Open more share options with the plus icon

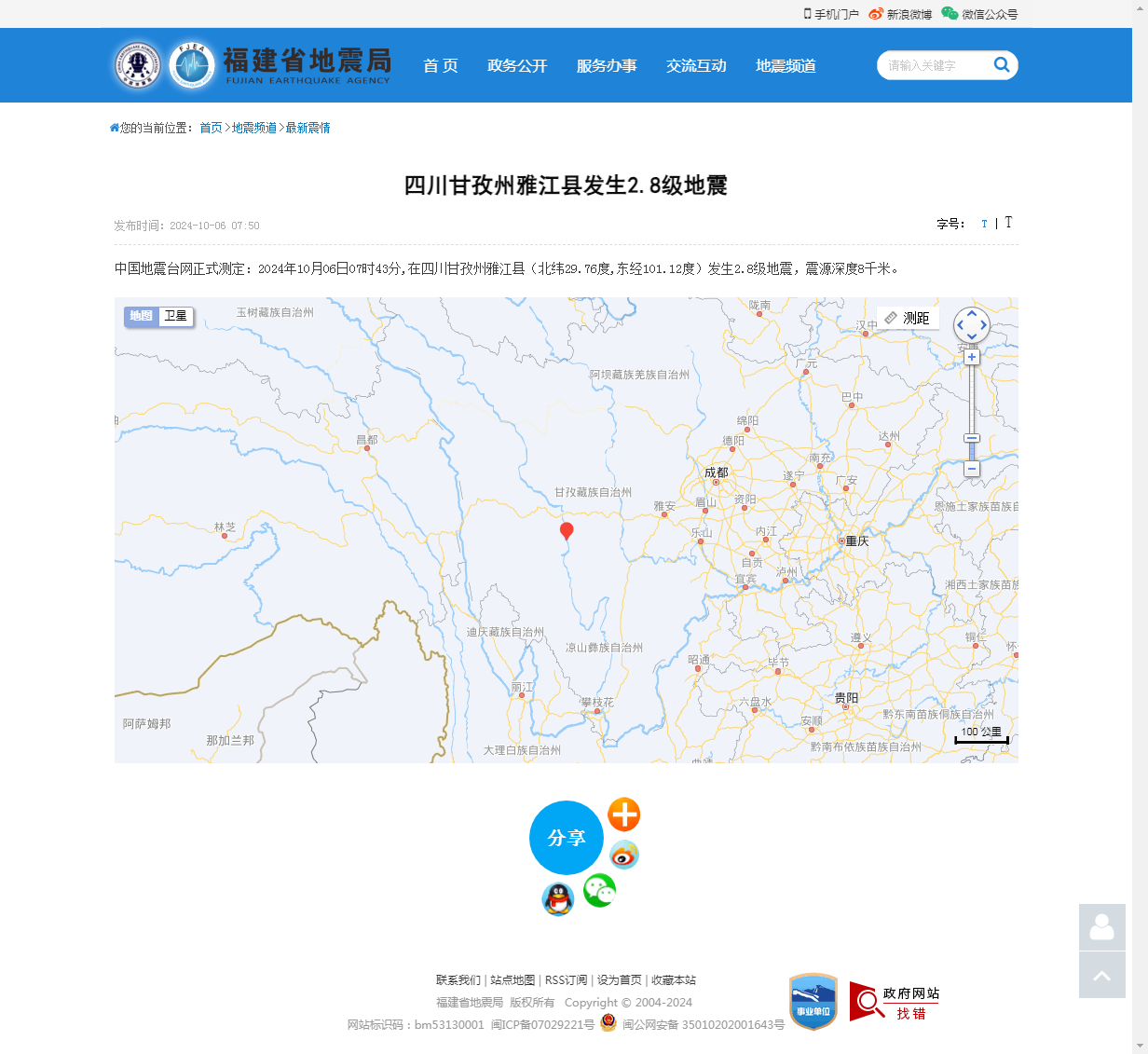[x=623, y=814]
